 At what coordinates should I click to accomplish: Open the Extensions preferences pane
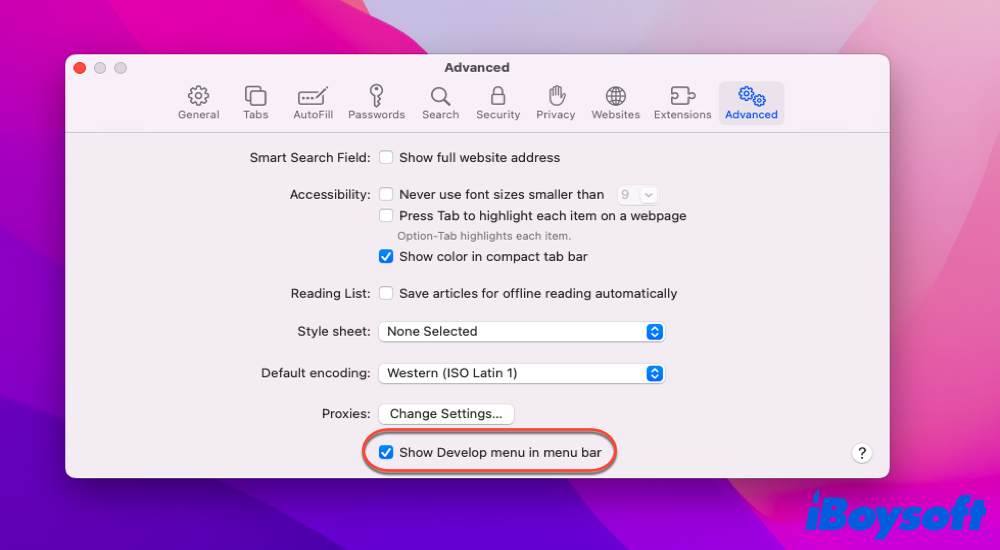pos(682,103)
